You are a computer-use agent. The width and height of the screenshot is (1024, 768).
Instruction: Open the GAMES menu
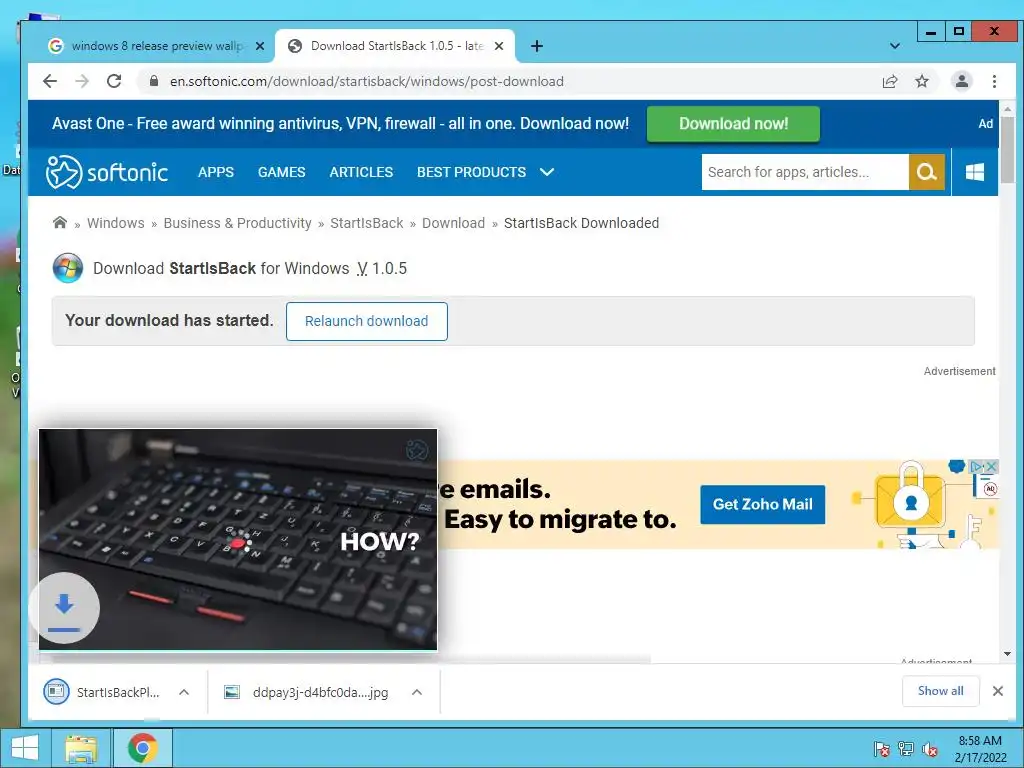point(281,172)
